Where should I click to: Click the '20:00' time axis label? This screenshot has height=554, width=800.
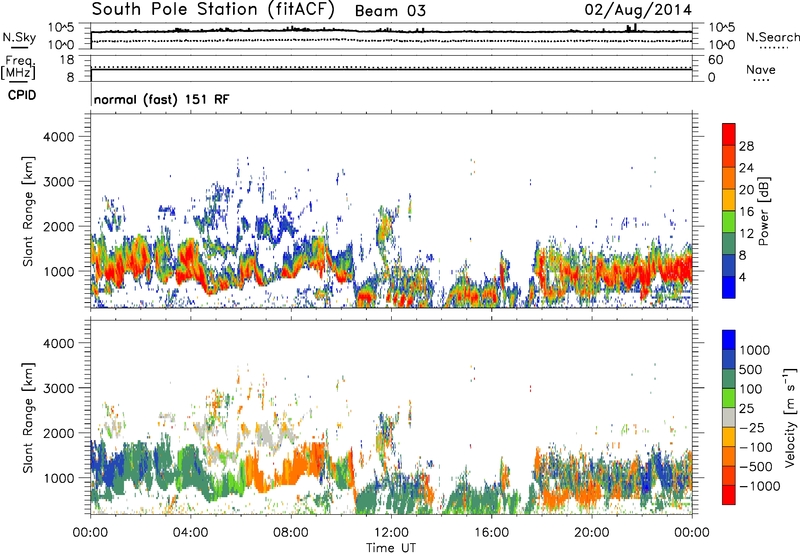(x=591, y=533)
